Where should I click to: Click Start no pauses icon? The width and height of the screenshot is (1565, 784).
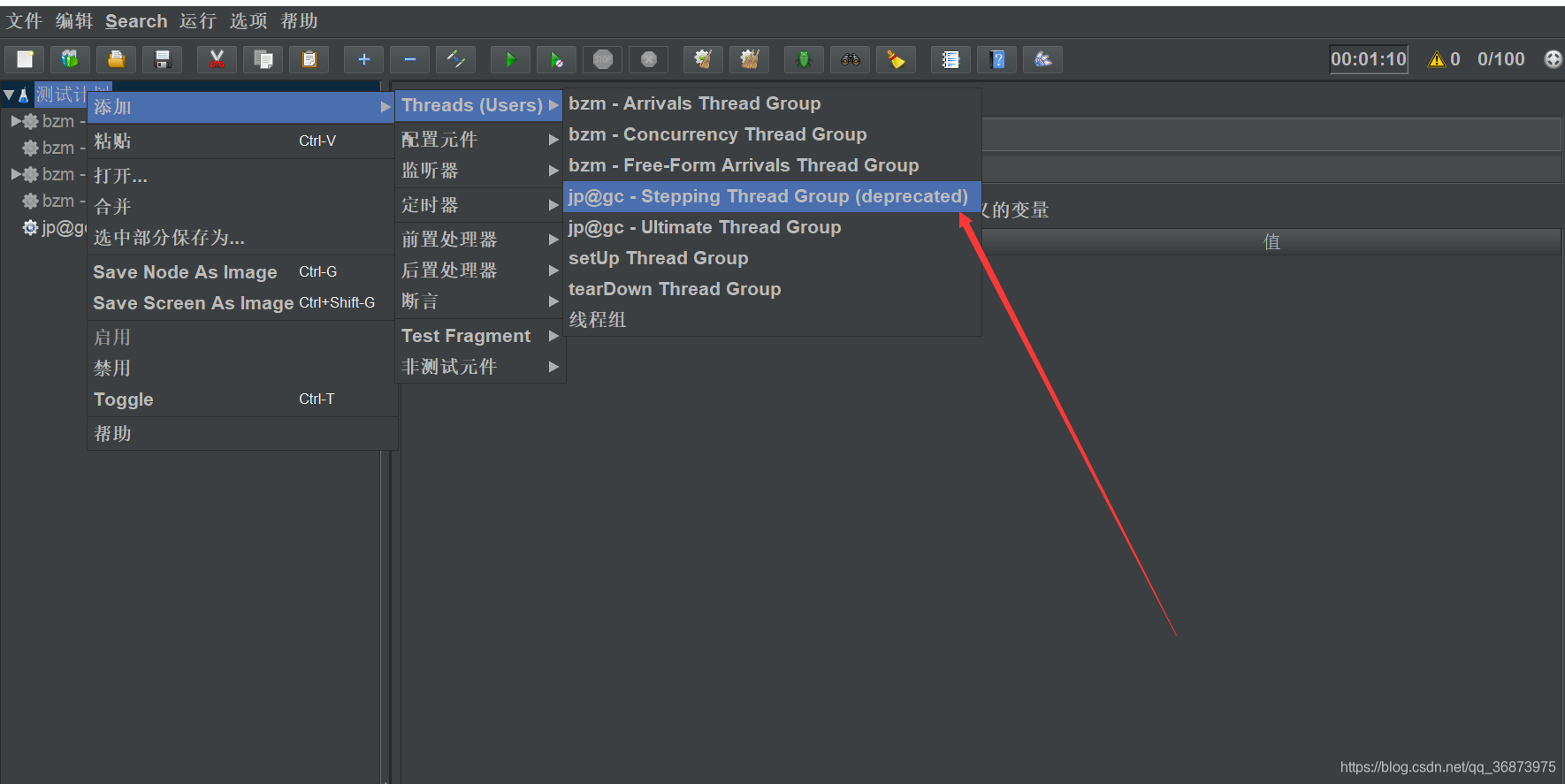[556, 59]
